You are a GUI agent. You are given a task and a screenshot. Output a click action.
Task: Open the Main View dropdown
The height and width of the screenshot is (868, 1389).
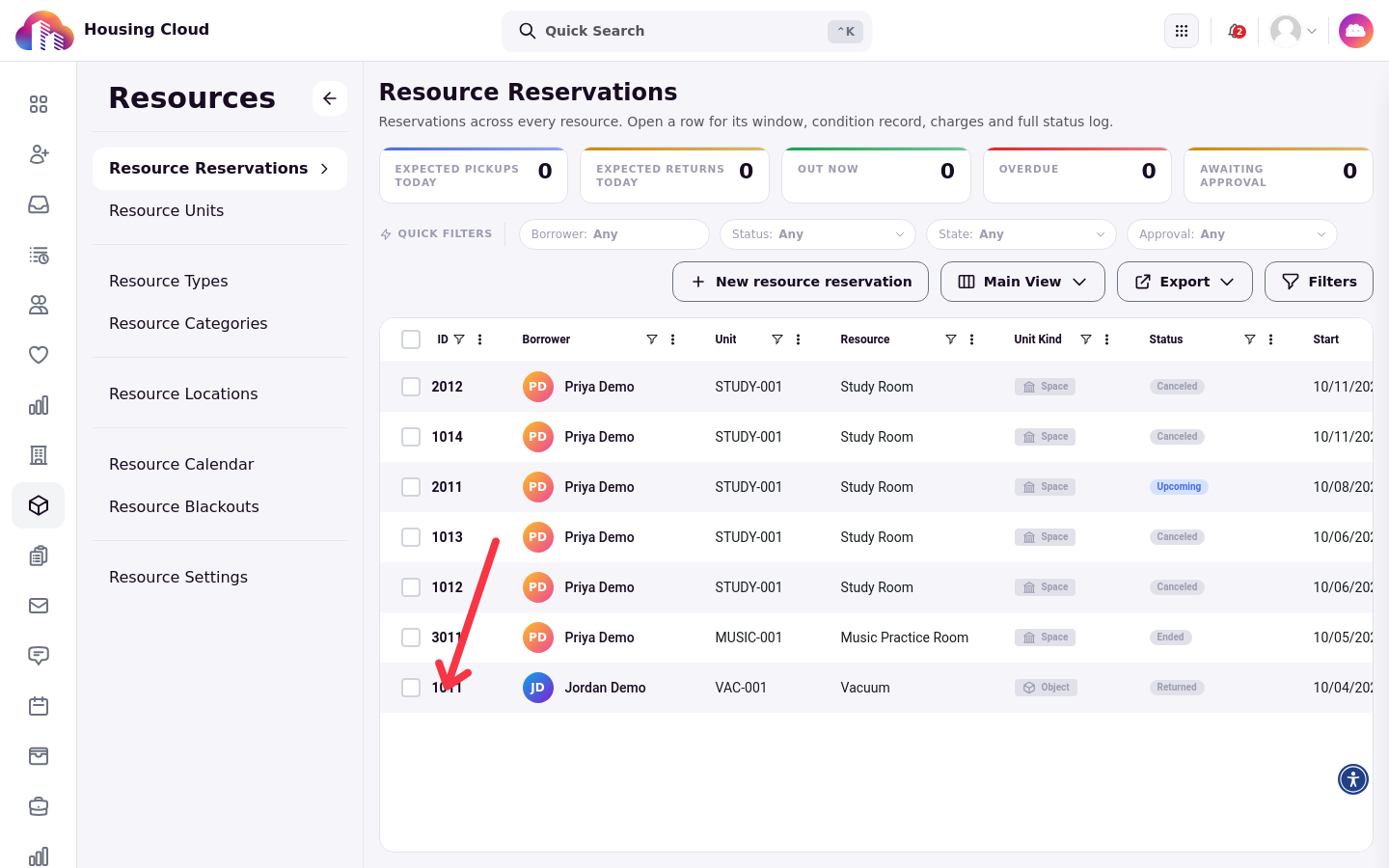(x=1022, y=282)
